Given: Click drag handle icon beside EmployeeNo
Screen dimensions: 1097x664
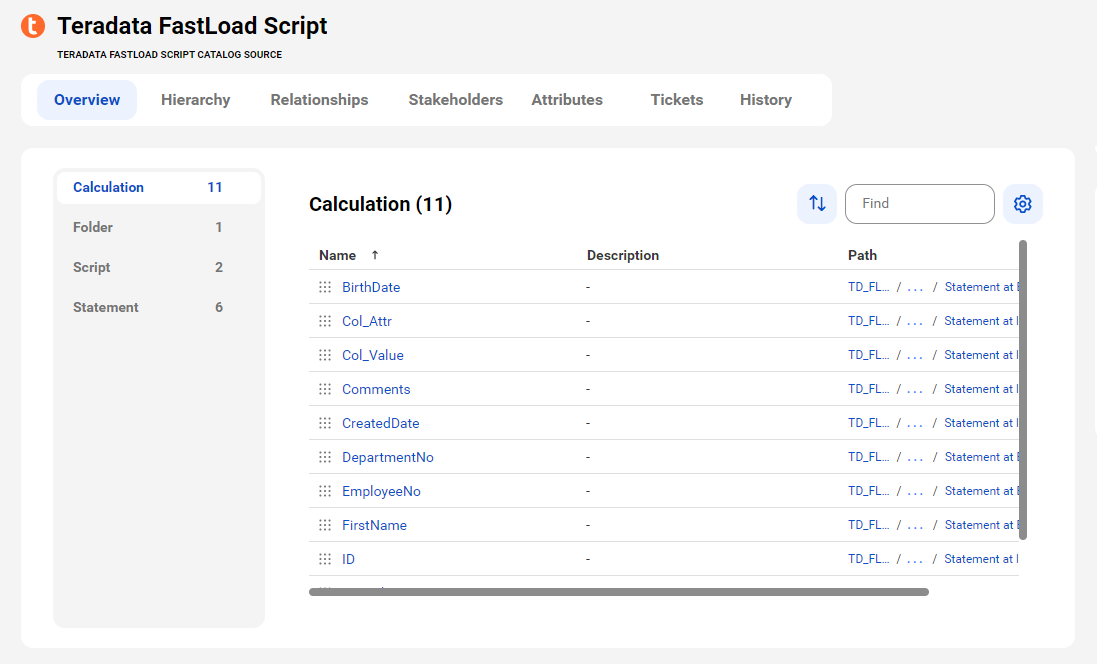Looking at the screenshot, I should [x=325, y=491].
